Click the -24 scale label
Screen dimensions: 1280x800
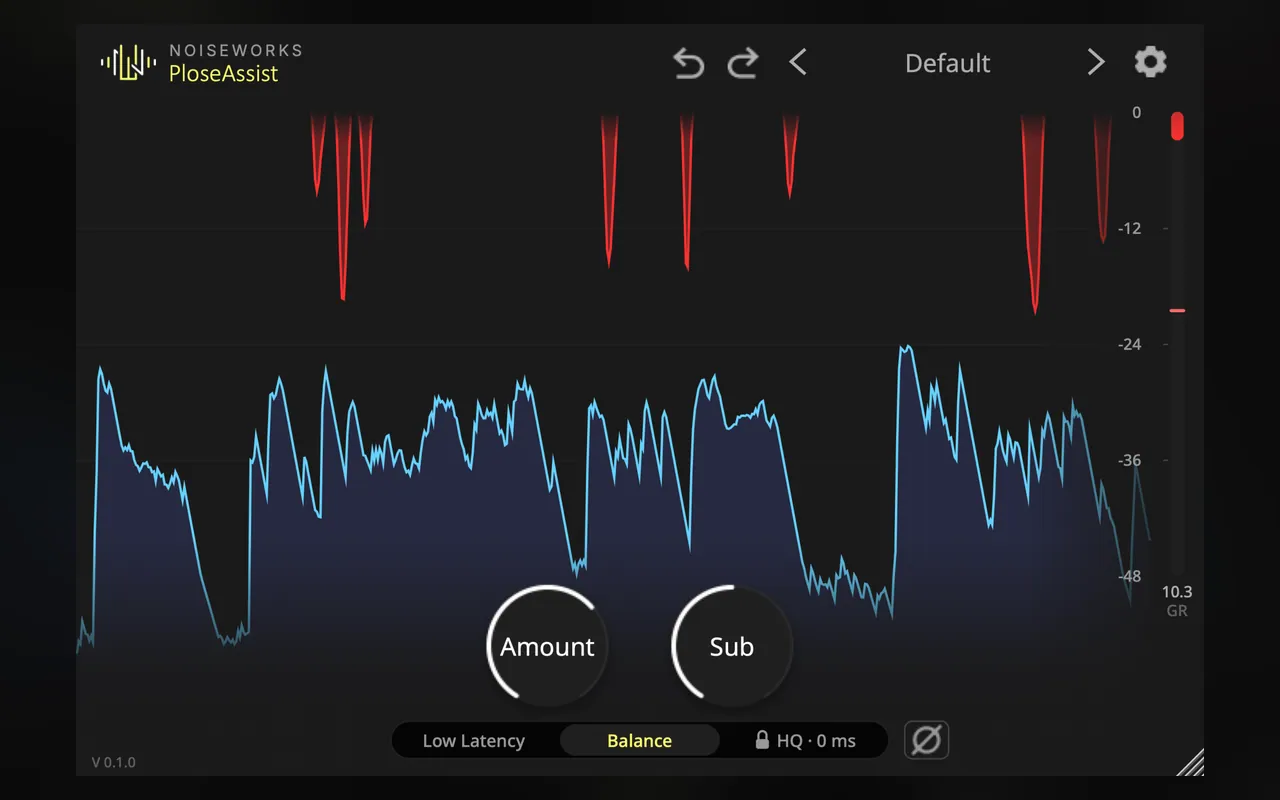coord(1129,344)
